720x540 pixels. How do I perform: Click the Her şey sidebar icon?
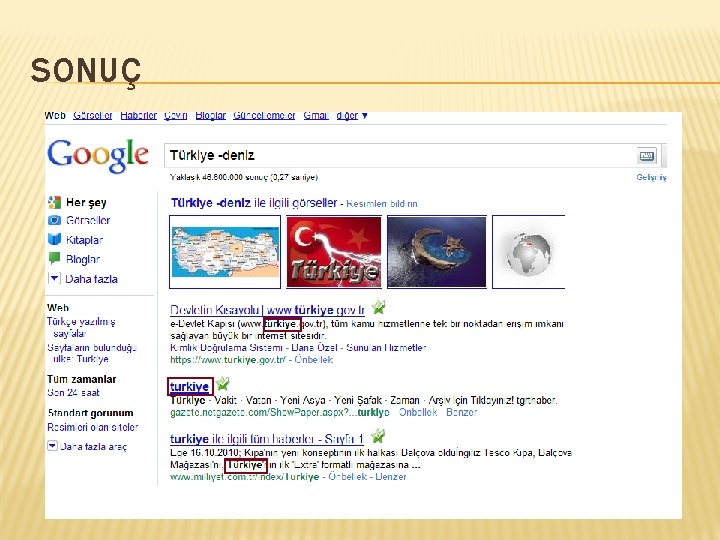(x=54, y=202)
